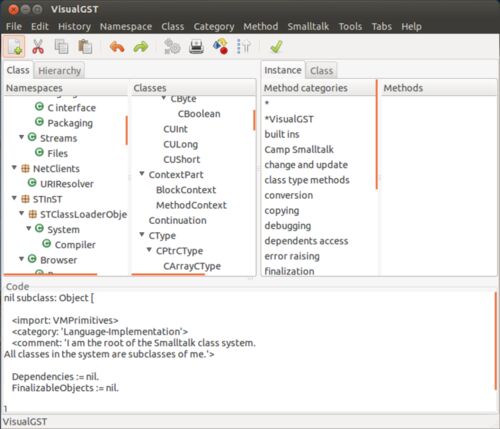
Task: Select the BlockContext class
Action: tap(186, 190)
